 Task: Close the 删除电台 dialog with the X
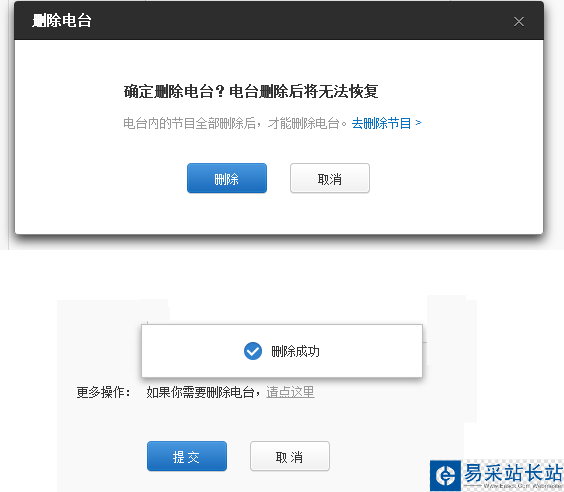point(519,22)
